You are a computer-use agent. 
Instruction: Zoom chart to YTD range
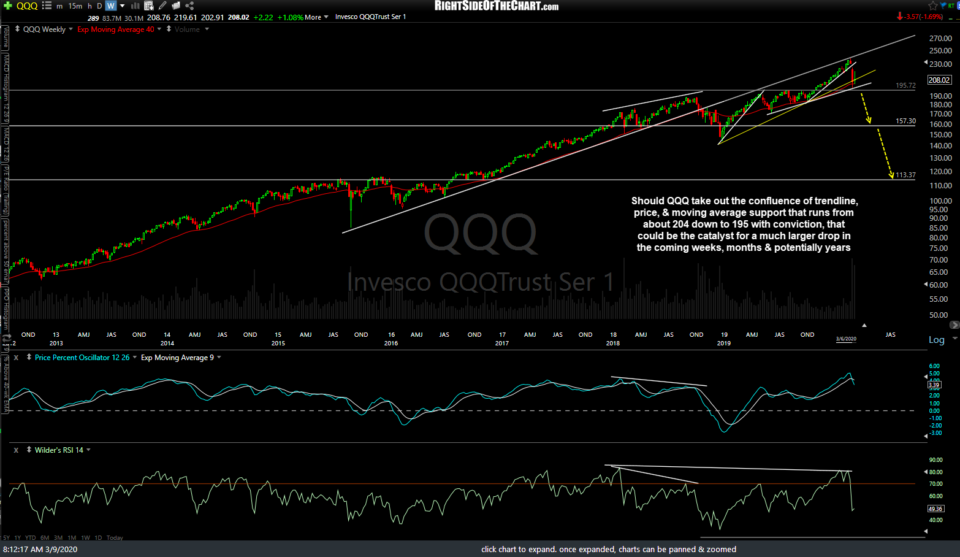[x=31, y=537]
